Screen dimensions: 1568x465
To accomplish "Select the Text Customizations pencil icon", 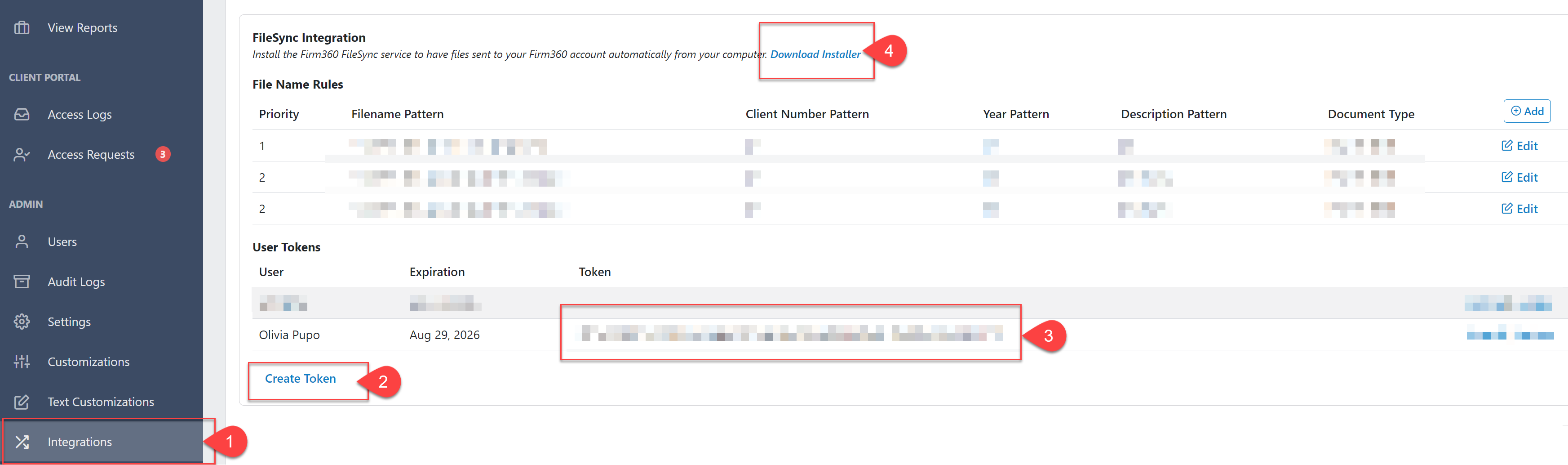I will pos(22,402).
